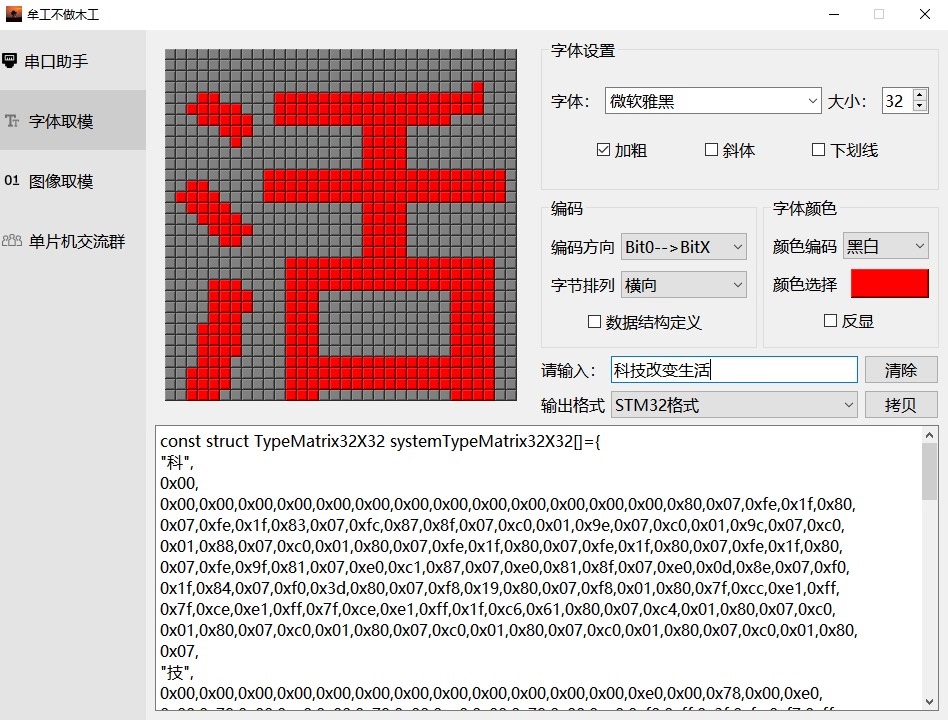Viewport: 948px width, 720px height.
Task: Click the red 颜色选择 color swatch
Action: point(889,284)
